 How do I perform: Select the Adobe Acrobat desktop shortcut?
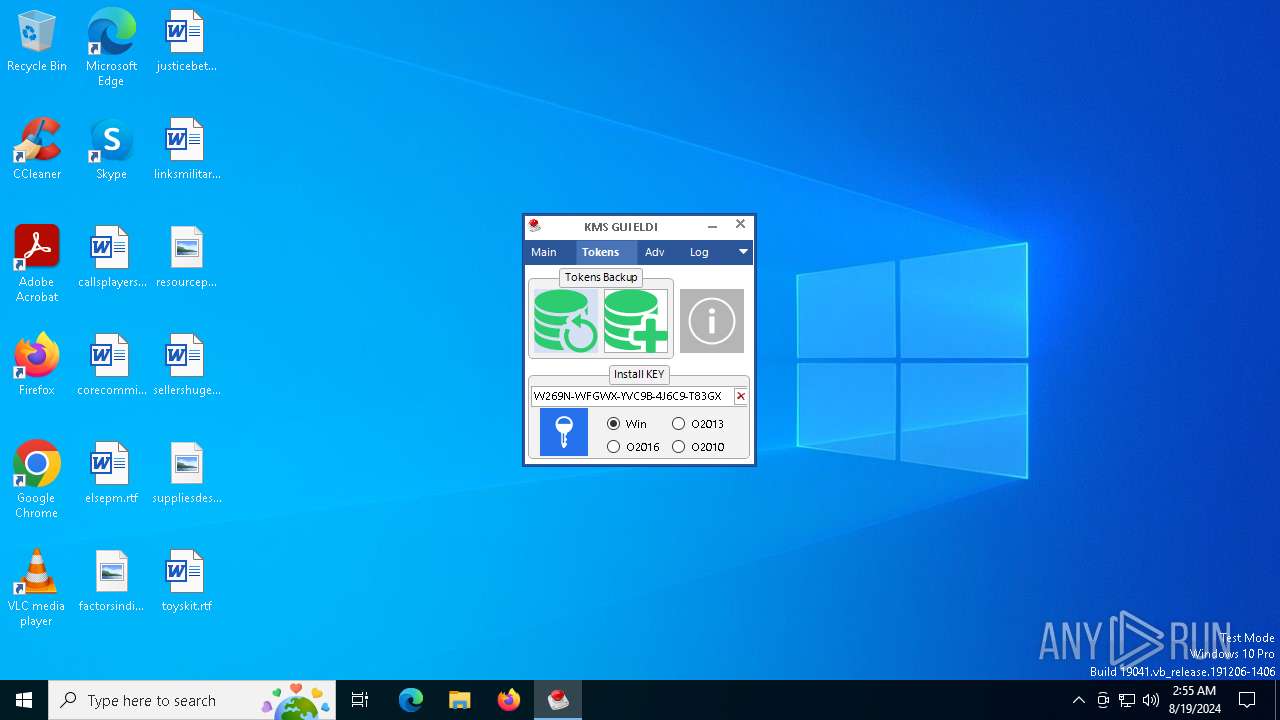37,263
